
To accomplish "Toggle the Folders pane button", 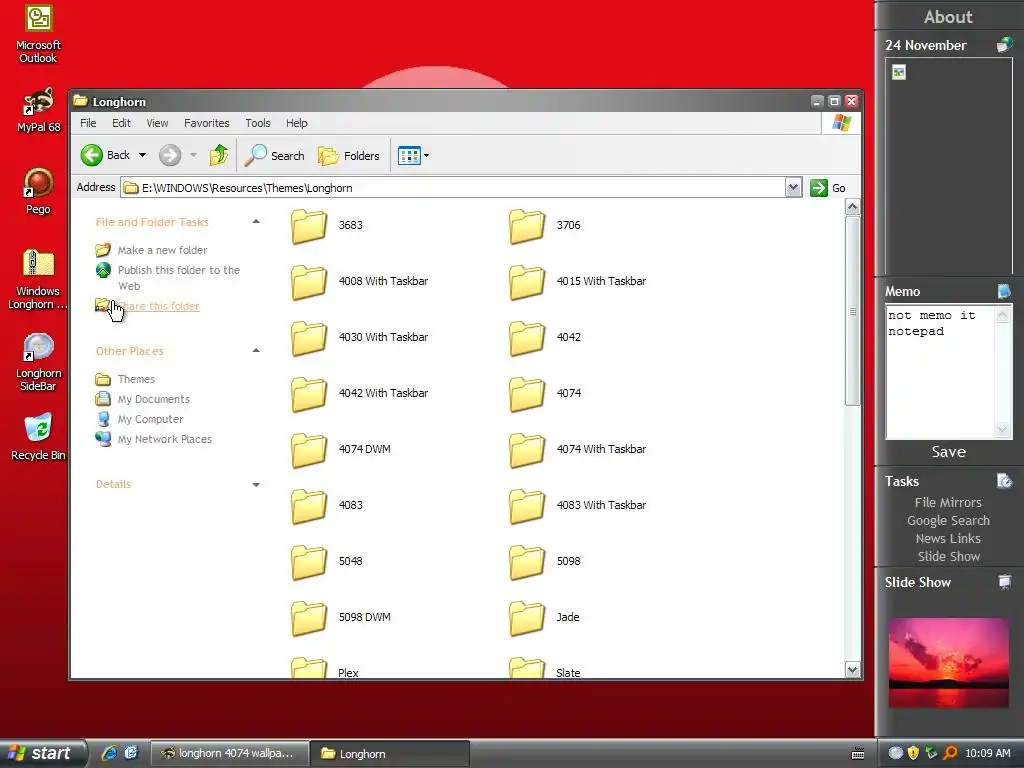I will (349, 155).
